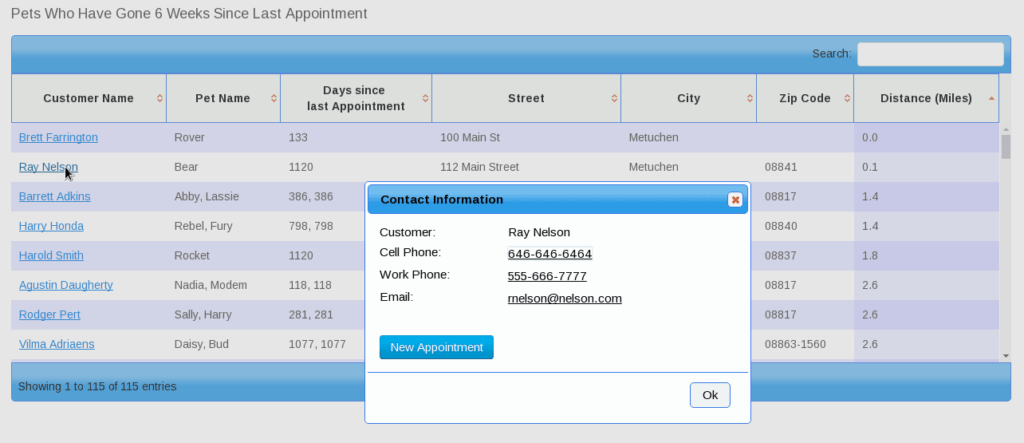Viewport: 1024px width, 443px height.
Task: Open work phone link 555-666-7777
Action: tap(547, 276)
